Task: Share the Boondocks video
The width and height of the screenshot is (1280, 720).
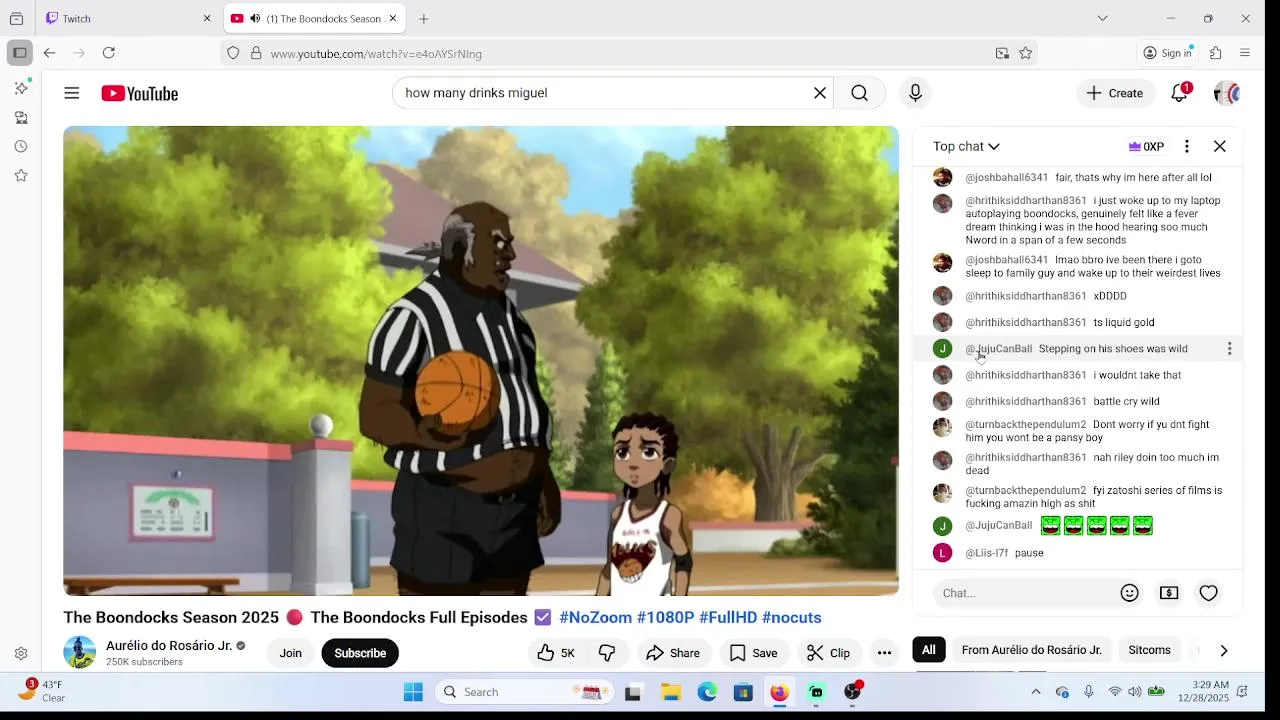Action: pyautogui.click(x=673, y=653)
